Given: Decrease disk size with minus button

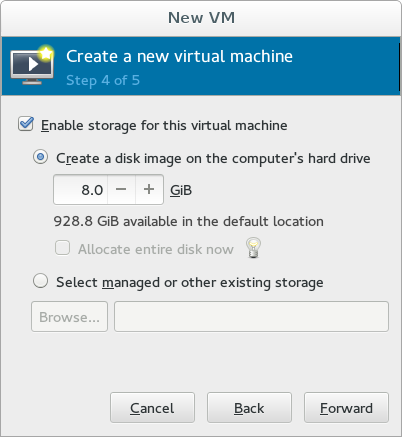Looking at the screenshot, I should pyautogui.click(x=121, y=189).
